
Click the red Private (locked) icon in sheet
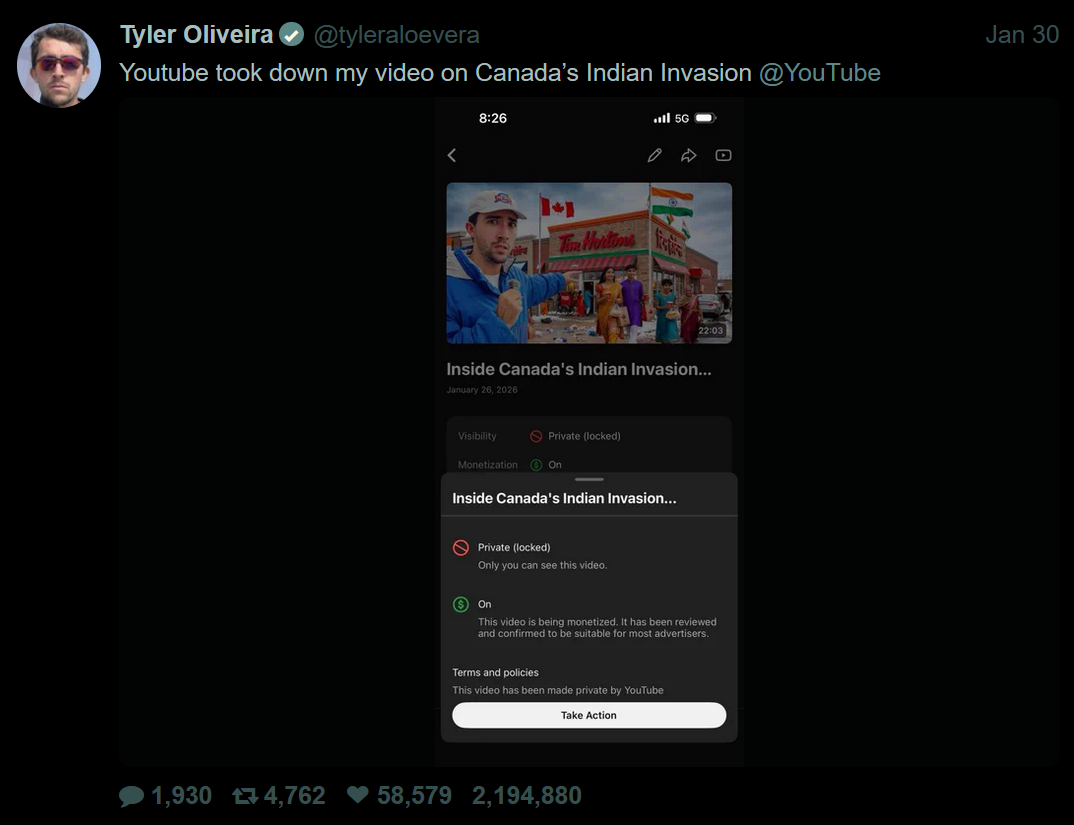(461, 548)
